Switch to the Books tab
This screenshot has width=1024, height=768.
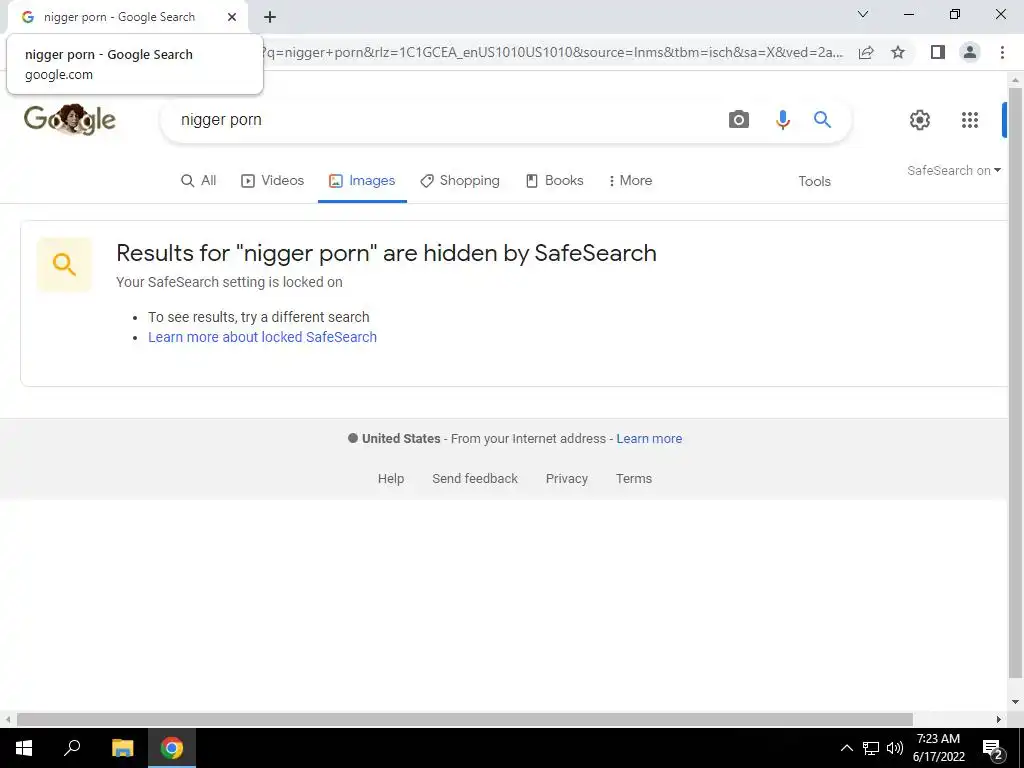pyautogui.click(x=554, y=181)
